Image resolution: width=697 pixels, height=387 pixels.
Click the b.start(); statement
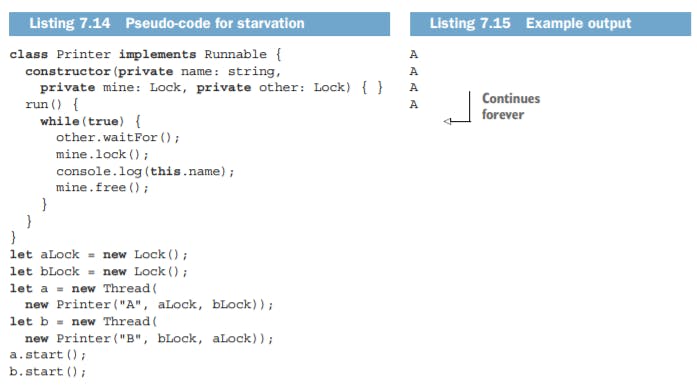(48, 371)
